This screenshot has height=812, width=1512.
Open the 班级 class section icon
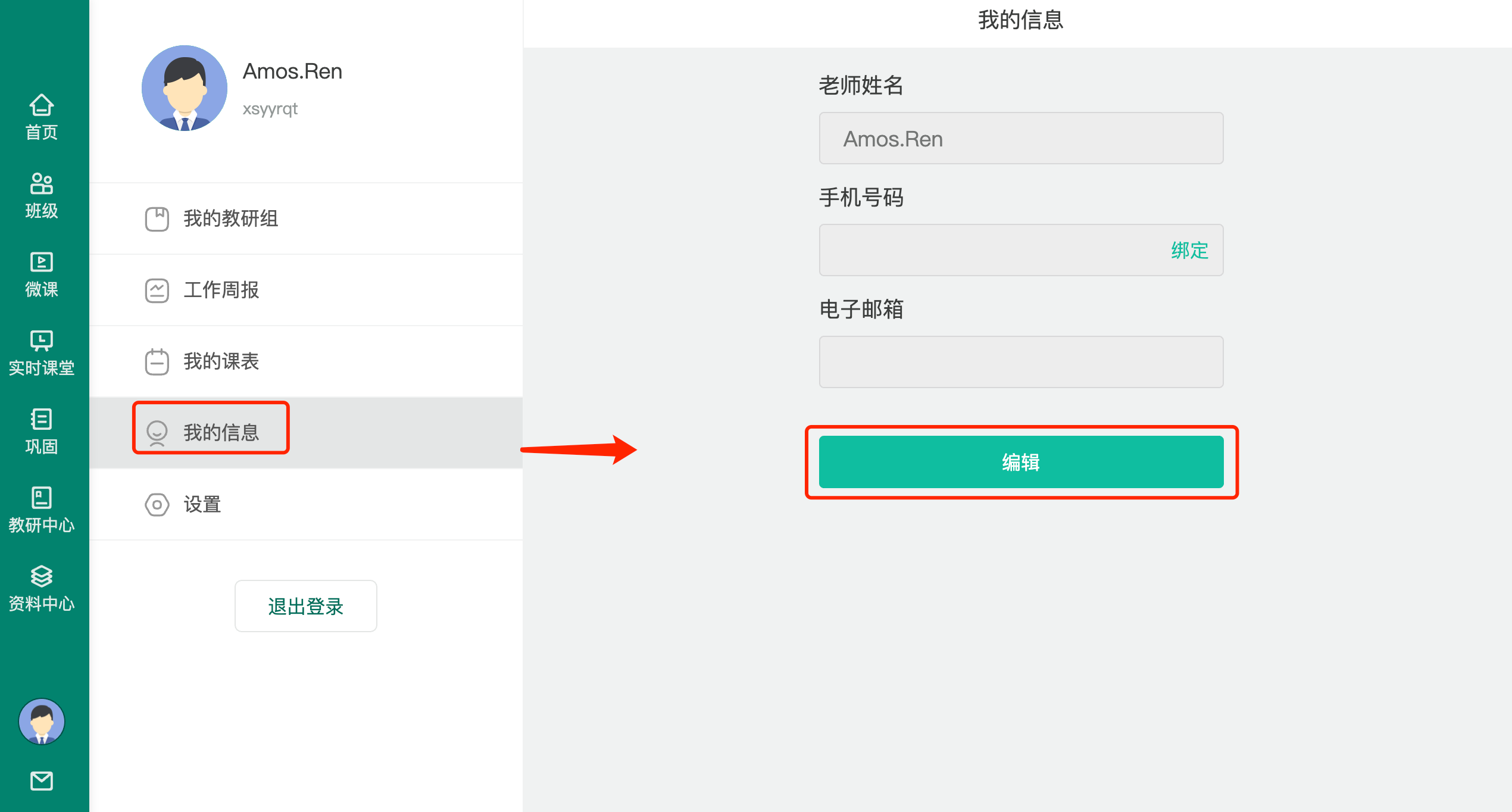pyautogui.click(x=41, y=183)
